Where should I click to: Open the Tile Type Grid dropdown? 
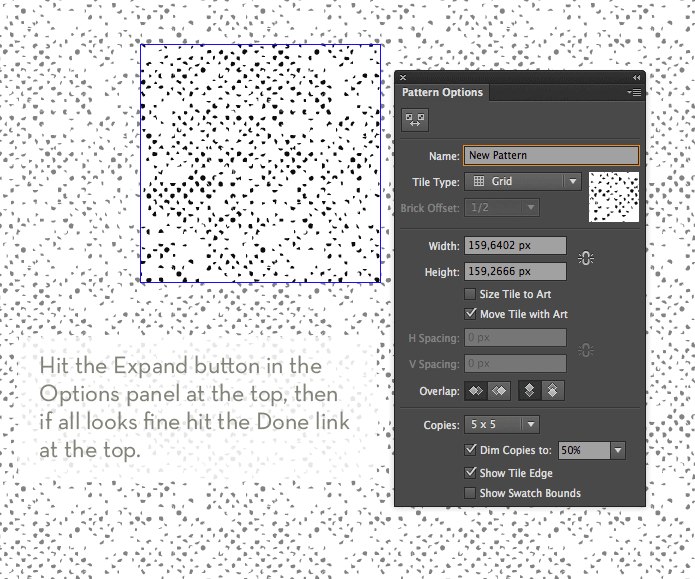click(523, 181)
